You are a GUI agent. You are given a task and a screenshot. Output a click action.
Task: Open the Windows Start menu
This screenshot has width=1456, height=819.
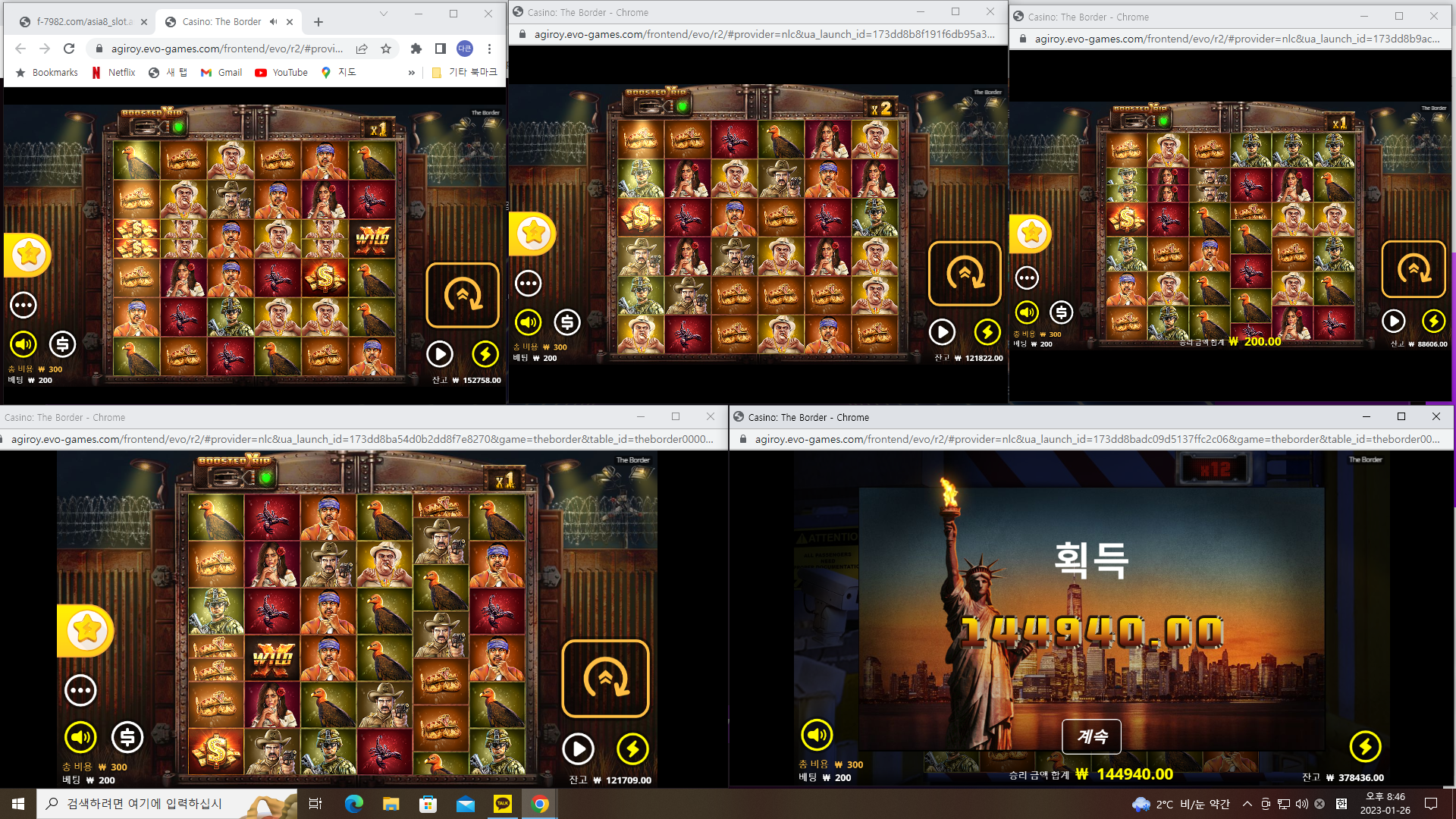[x=18, y=804]
